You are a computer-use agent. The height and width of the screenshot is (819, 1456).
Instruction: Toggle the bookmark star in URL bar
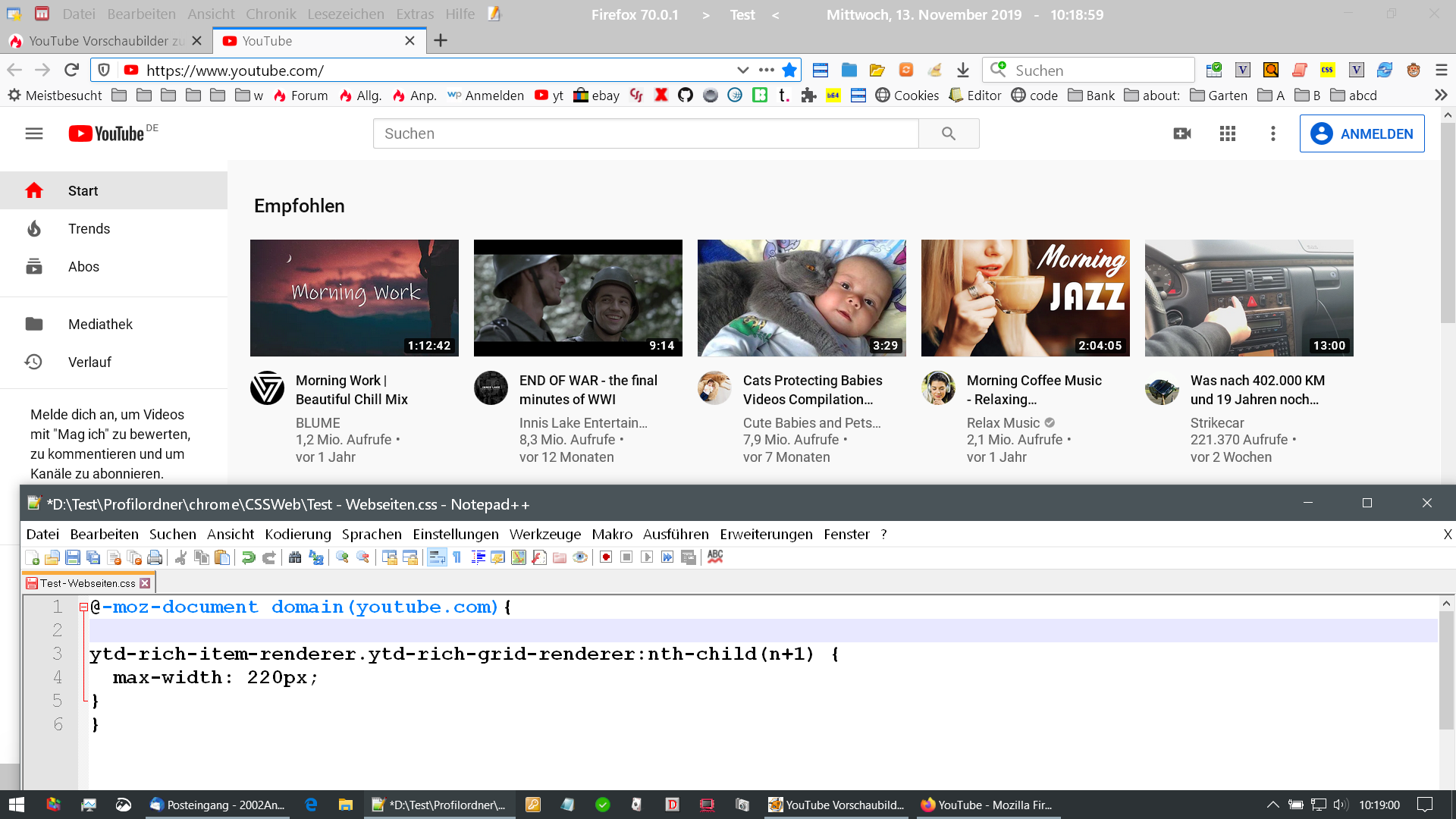click(789, 71)
